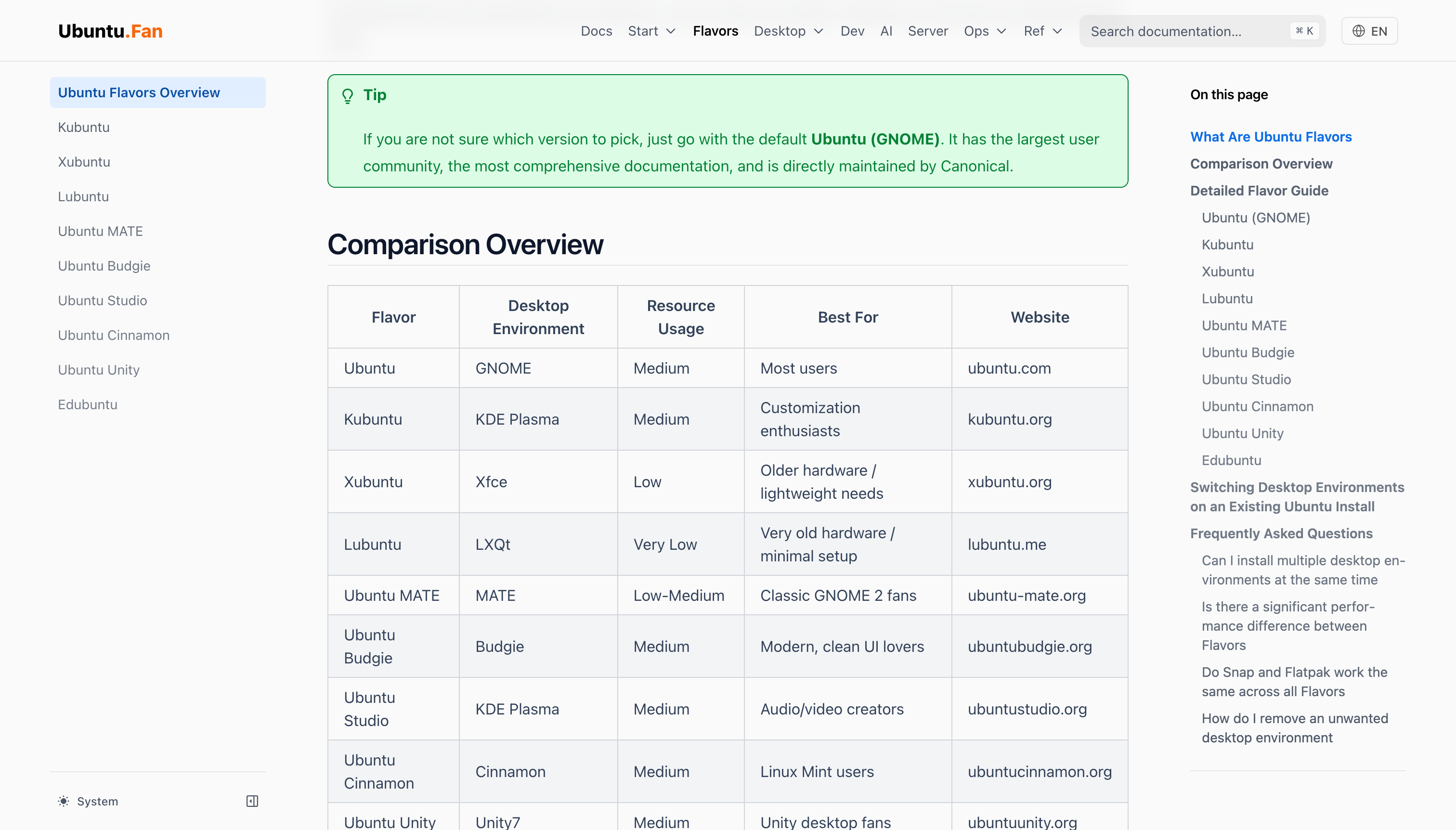The width and height of the screenshot is (1456, 830).
Task: Open Ubuntu Budgie in left sidebar
Action: pyautogui.click(x=158, y=266)
